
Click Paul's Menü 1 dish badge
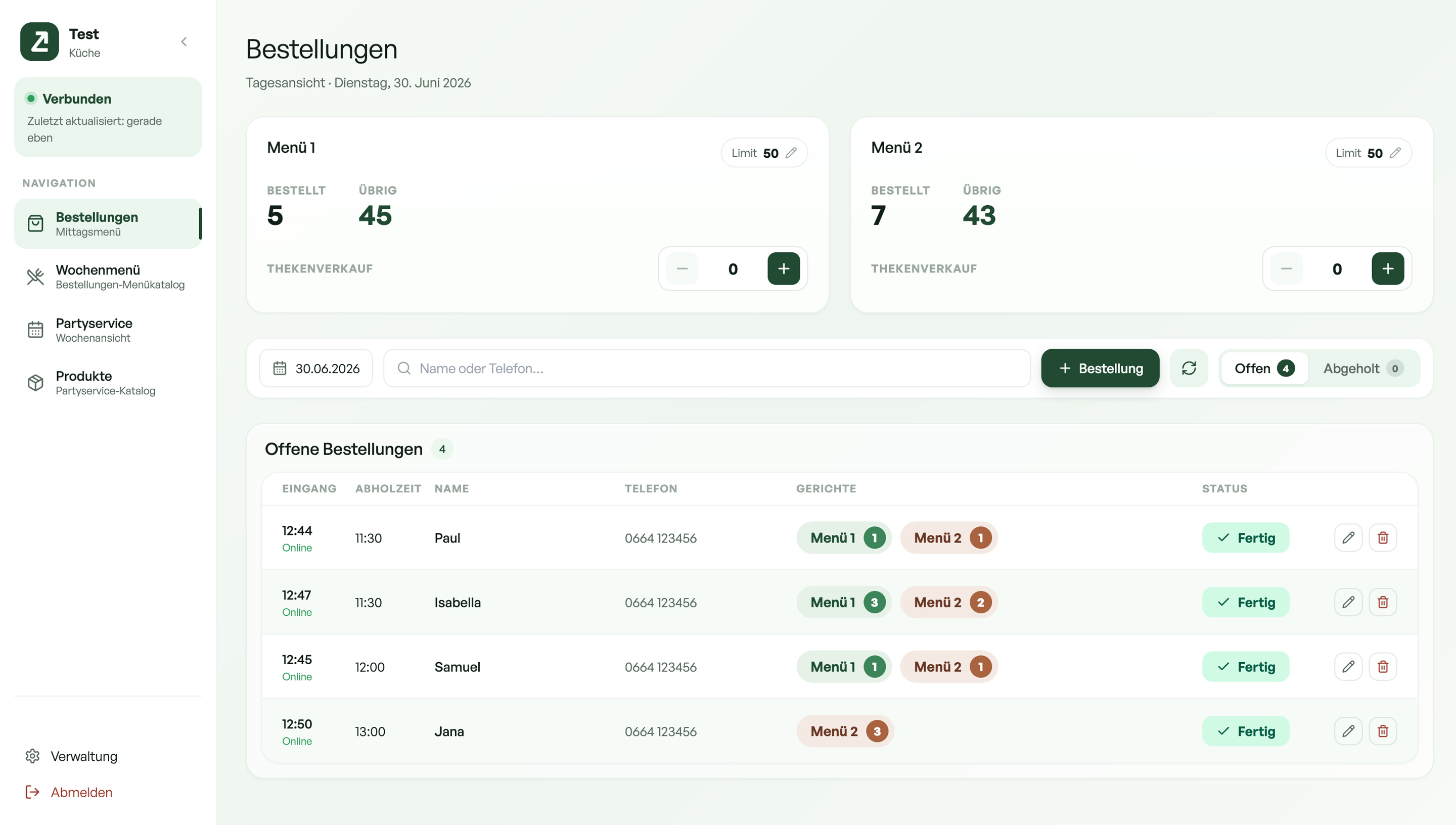point(844,538)
